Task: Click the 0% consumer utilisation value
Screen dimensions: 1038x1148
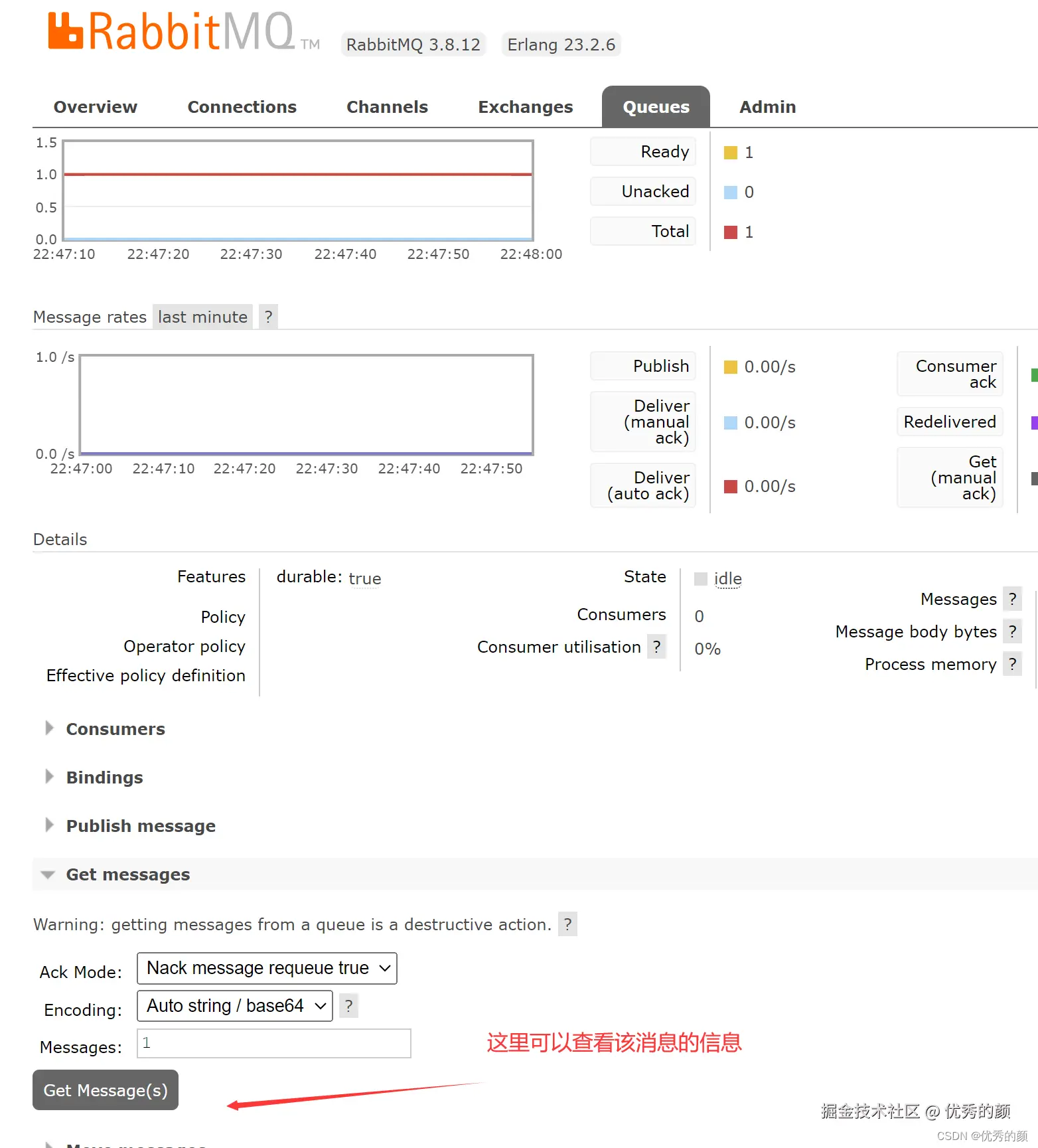Action: pyautogui.click(x=707, y=649)
